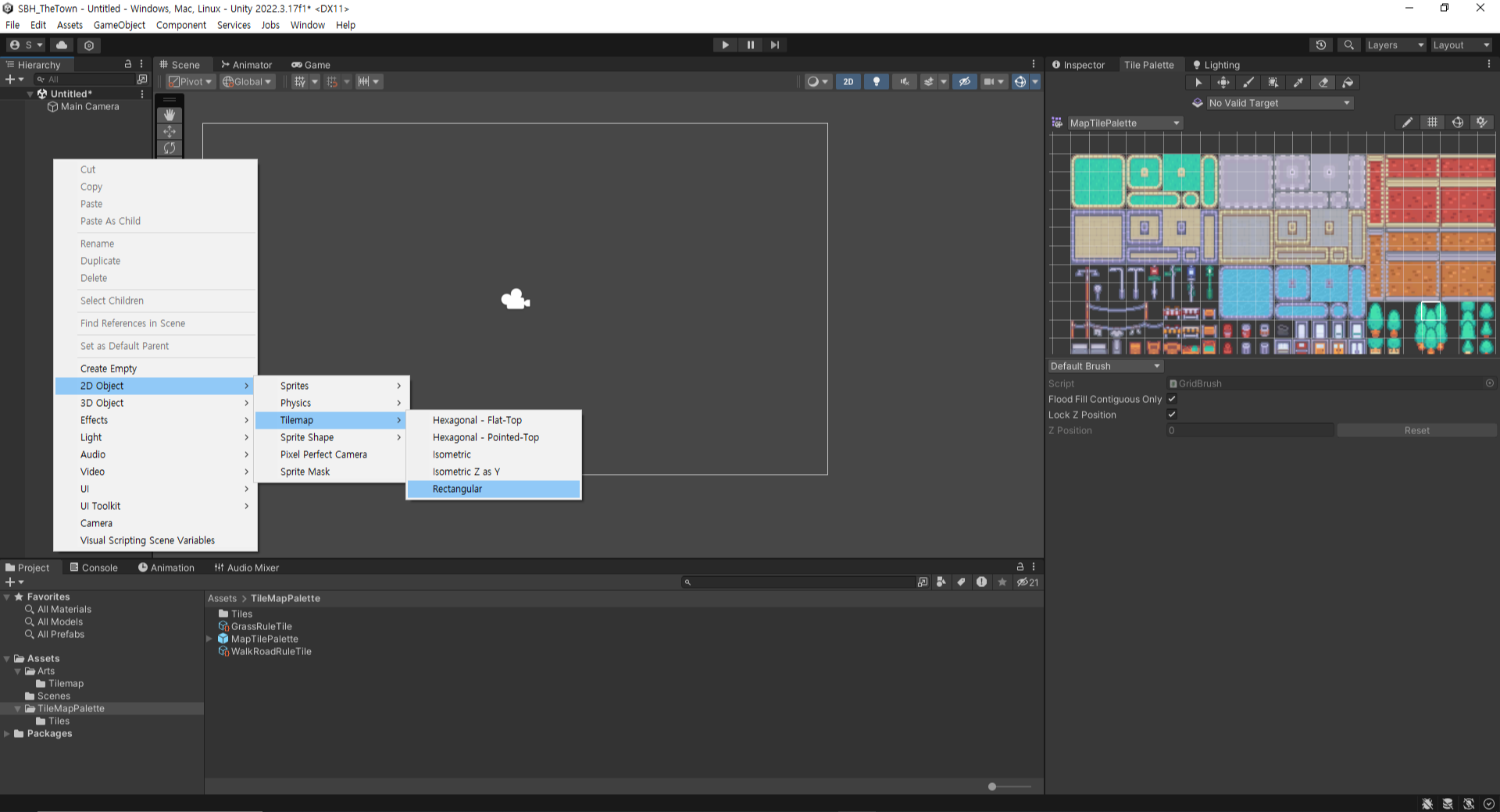Toggle the Project panel lock icon
Viewport: 1500px width, 812px height.
pyautogui.click(x=1020, y=567)
